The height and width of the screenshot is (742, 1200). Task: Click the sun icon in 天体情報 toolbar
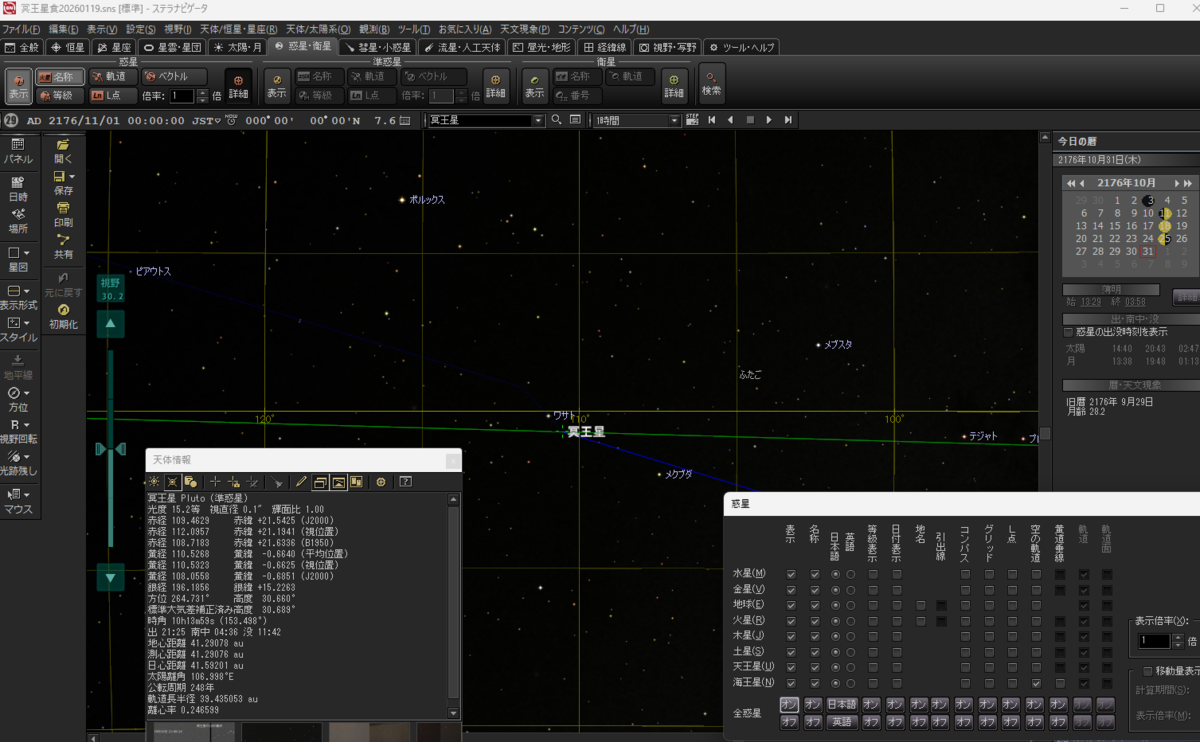pyautogui.click(x=154, y=482)
